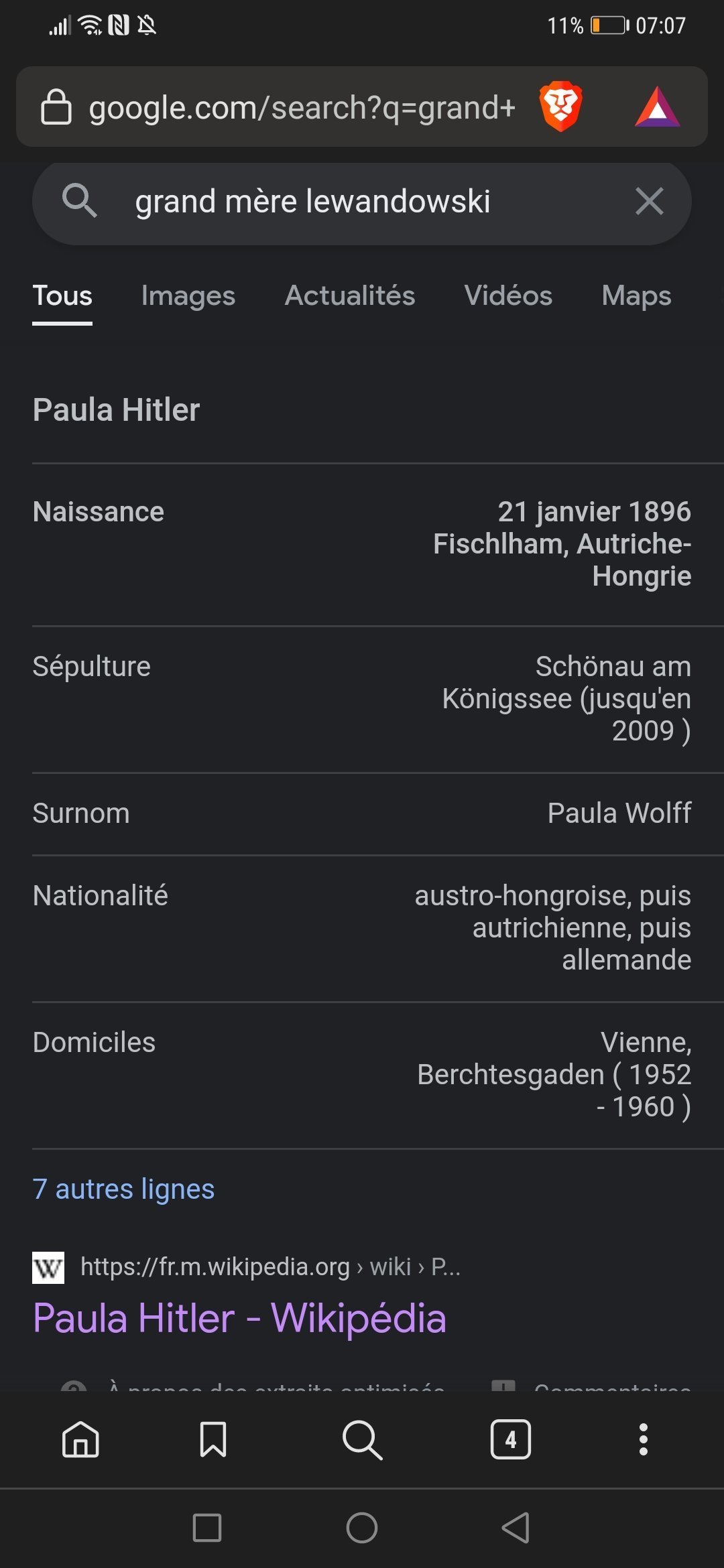Image resolution: width=724 pixels, height=1568 pixels.
Task: Expand "7 autres lignes" rows
Action: click(123, 1189)
